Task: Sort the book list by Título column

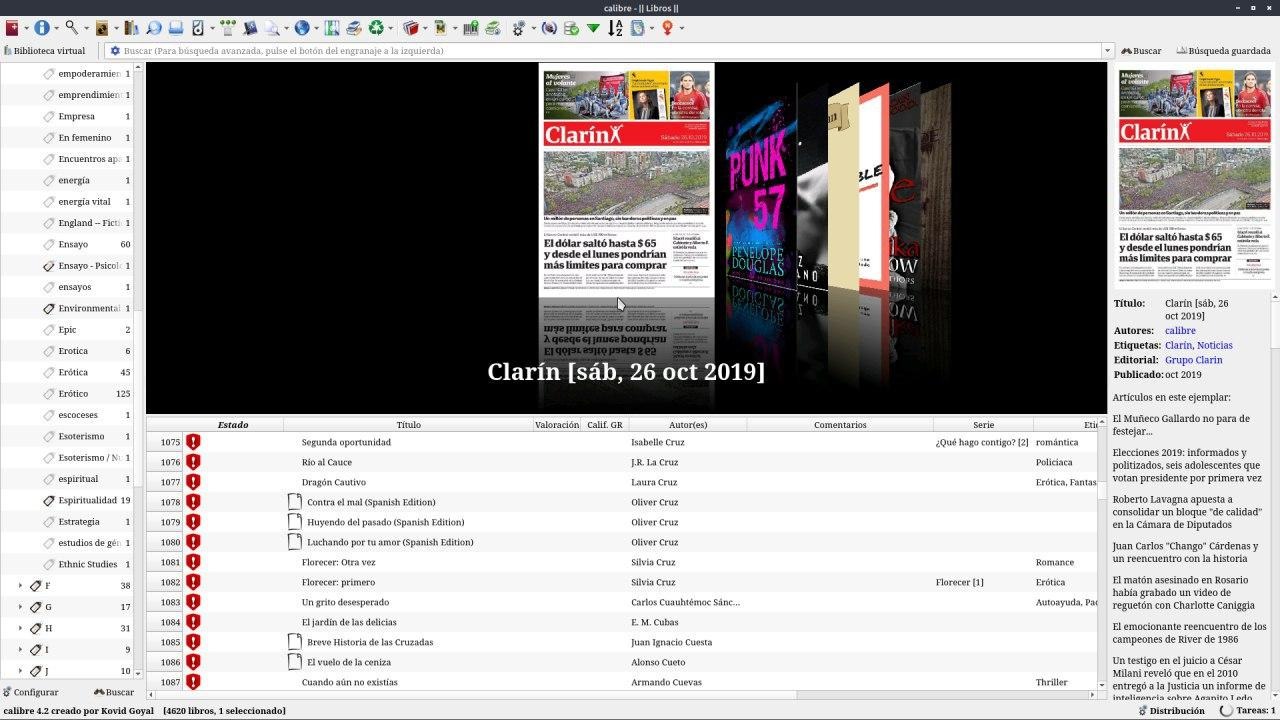Action: pyautogui.click(x=408, y=425)
